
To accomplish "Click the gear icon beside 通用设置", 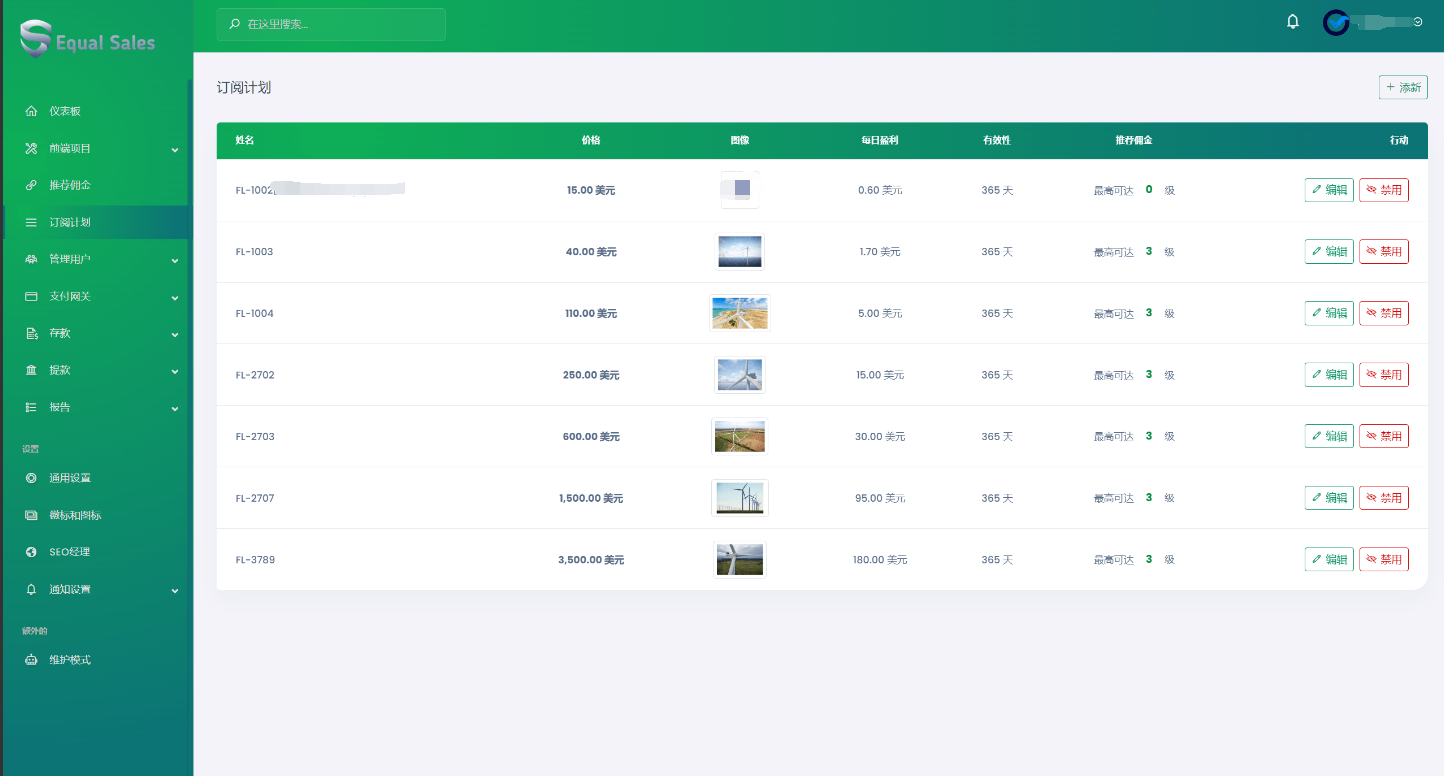I will (x=31, y=478).
